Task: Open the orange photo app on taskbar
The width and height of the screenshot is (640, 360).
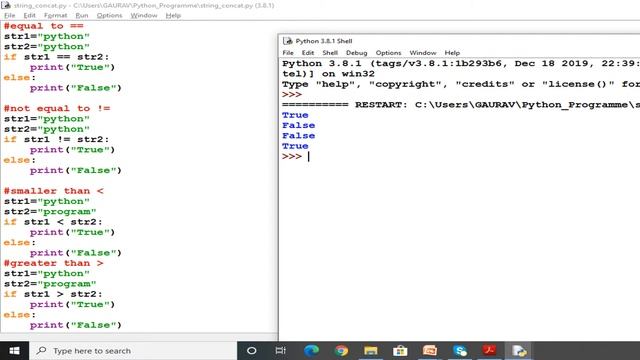Action: (430, 351)
